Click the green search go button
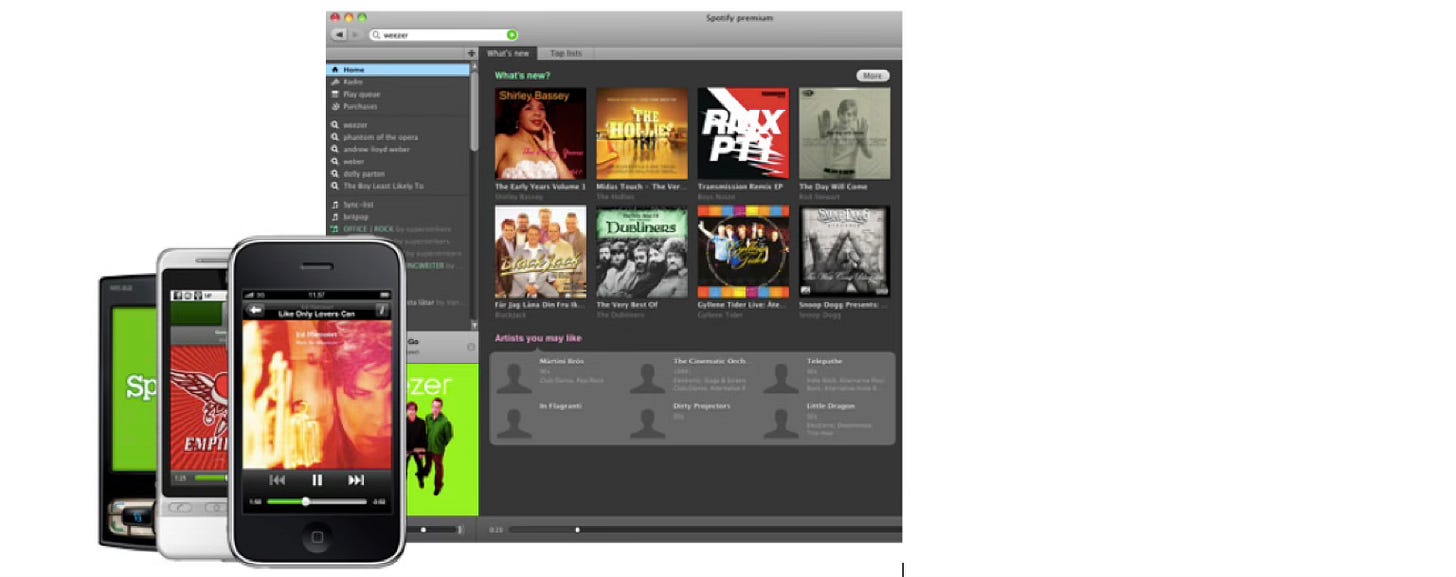Screen dimensions: 1456x577 point(512,35)
